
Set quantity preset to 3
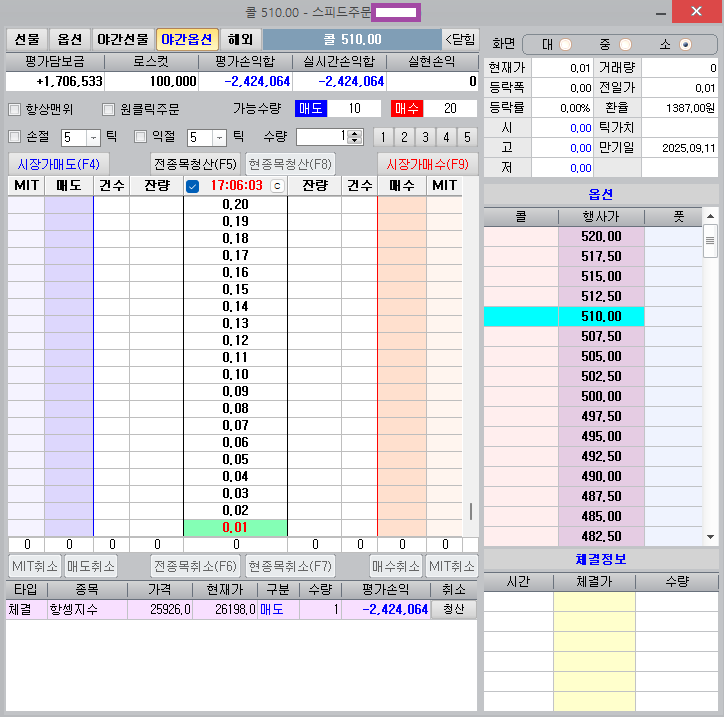point(425,137)
